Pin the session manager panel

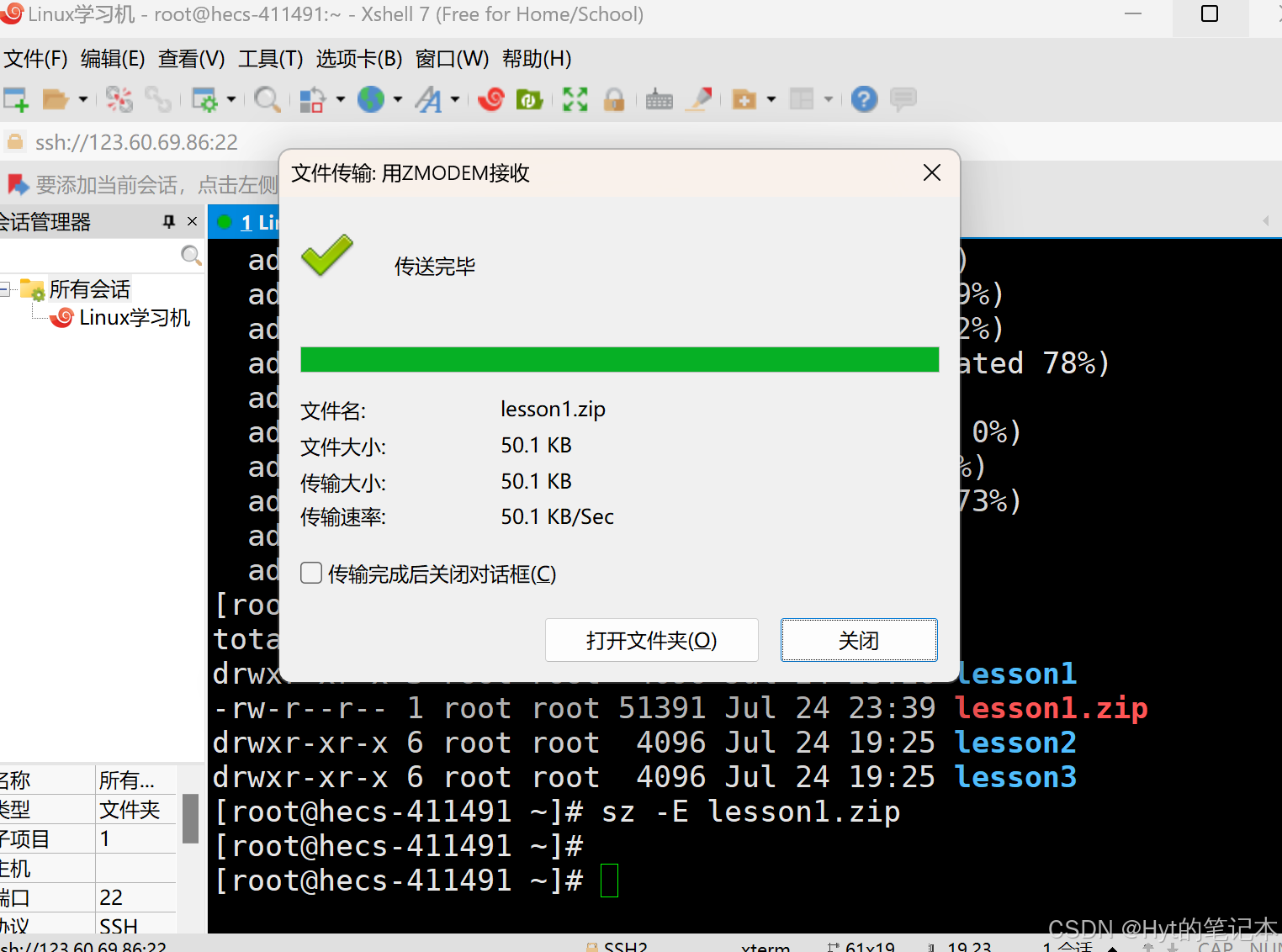(169, 221)
